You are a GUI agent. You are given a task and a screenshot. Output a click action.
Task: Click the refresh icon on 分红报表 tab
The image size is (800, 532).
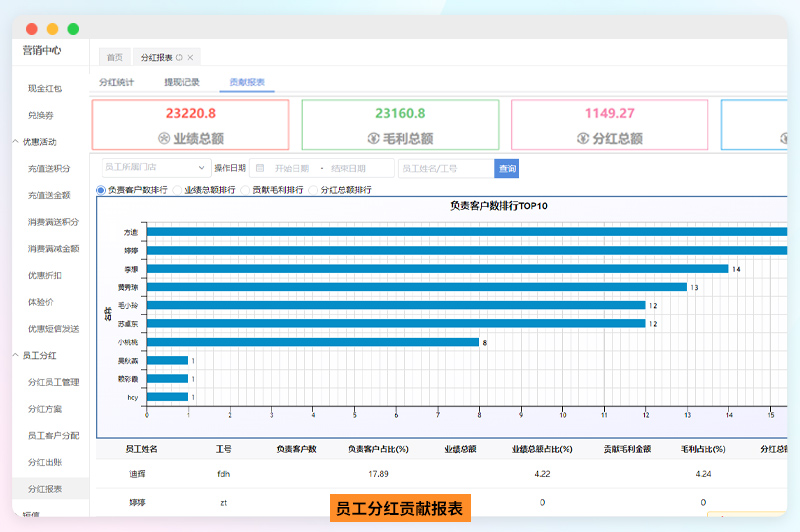(x=179, y=58)
